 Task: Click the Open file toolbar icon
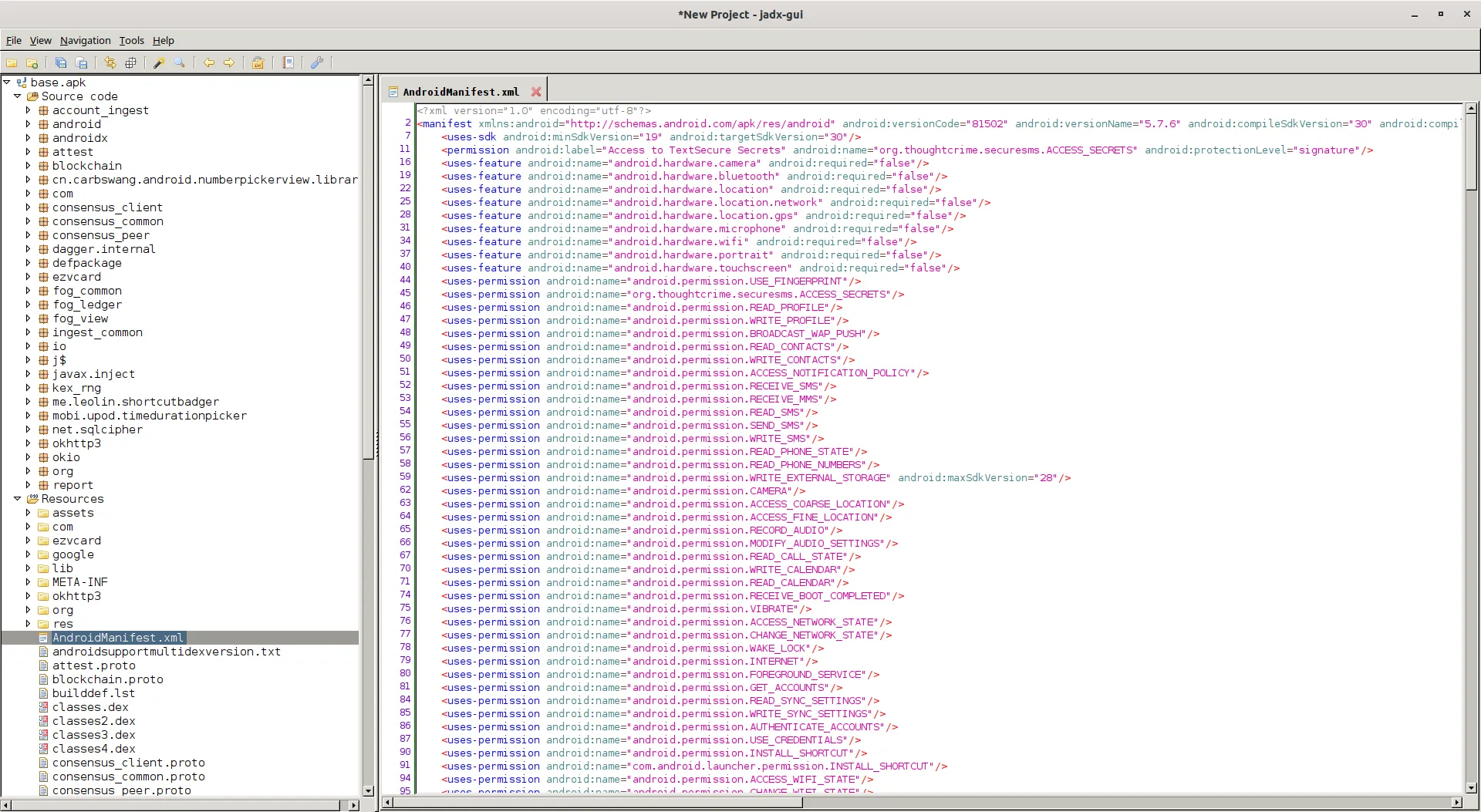[12, 63]
